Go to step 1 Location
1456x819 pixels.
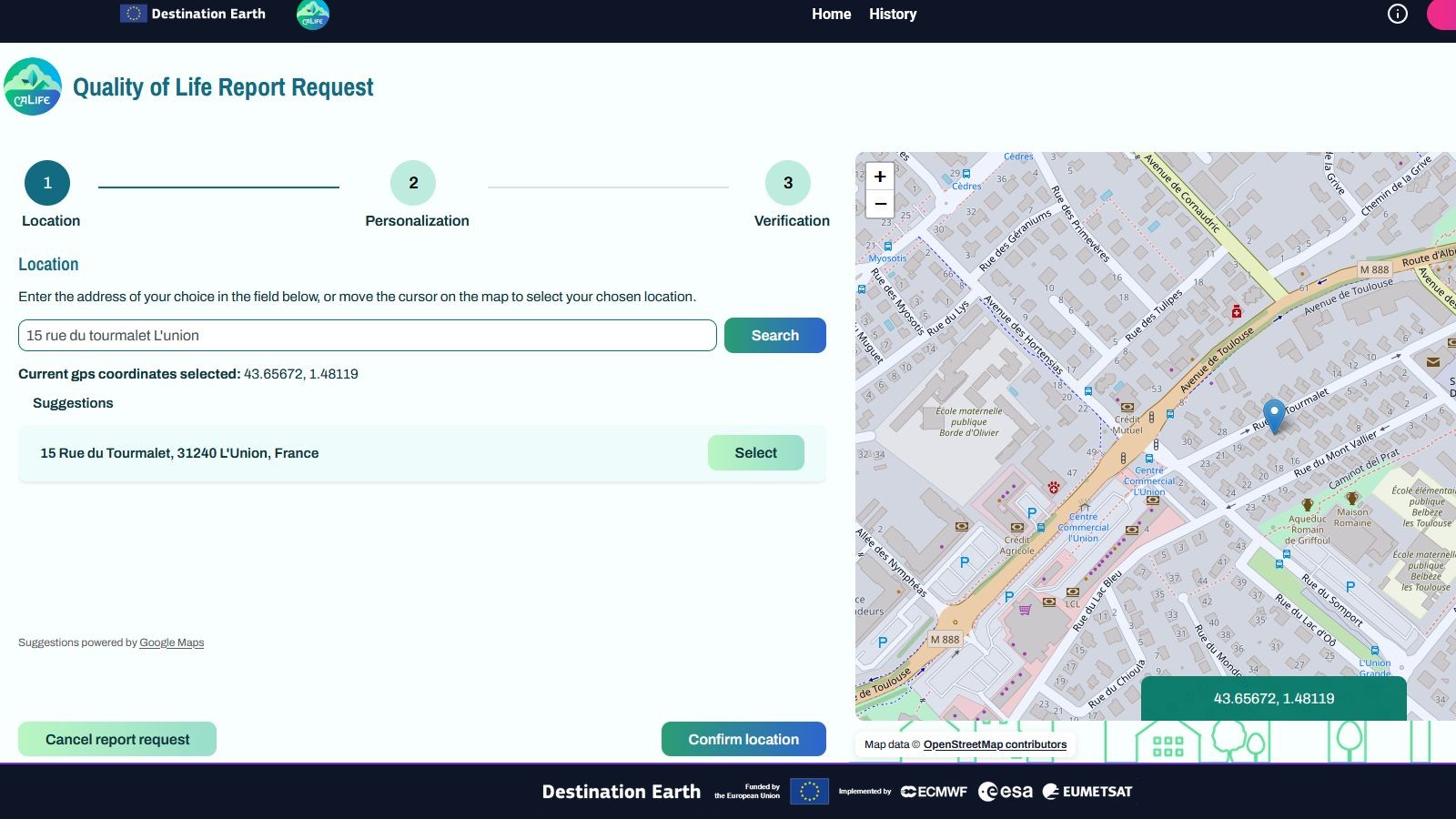tap(47, 183)
